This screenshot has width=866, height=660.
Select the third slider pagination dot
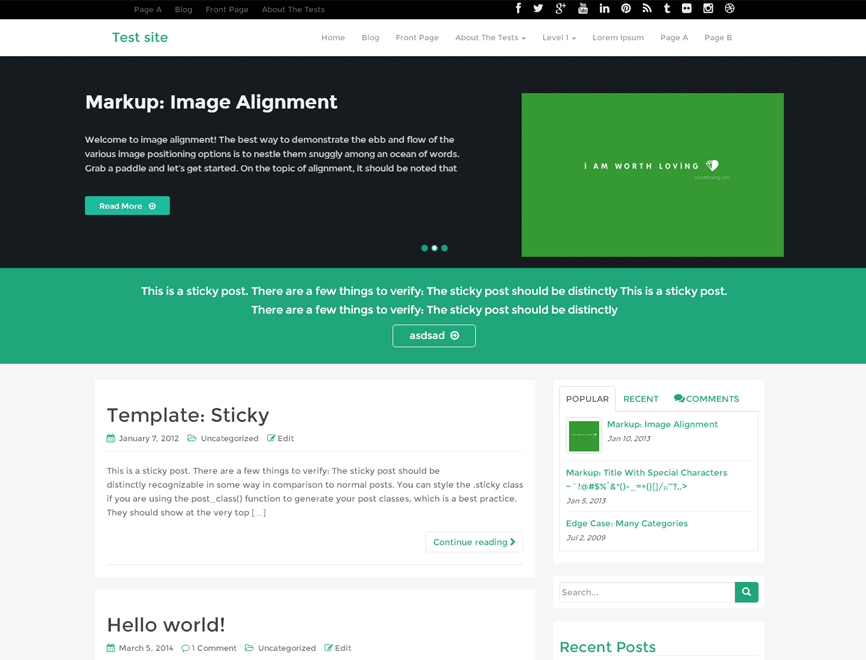click(x=444, y=248)
